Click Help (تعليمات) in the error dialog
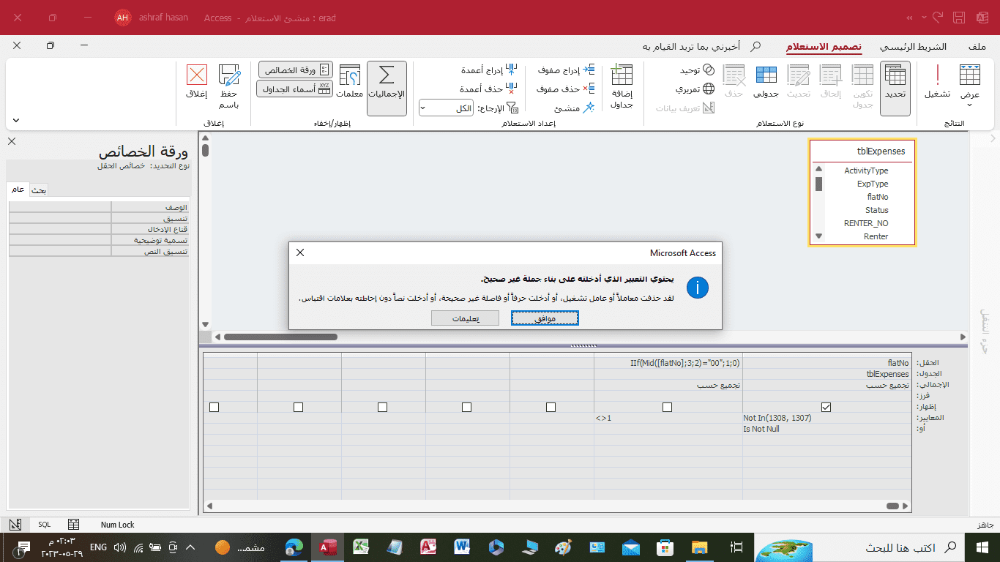1000x562 pixels. (x=465, y=318)
